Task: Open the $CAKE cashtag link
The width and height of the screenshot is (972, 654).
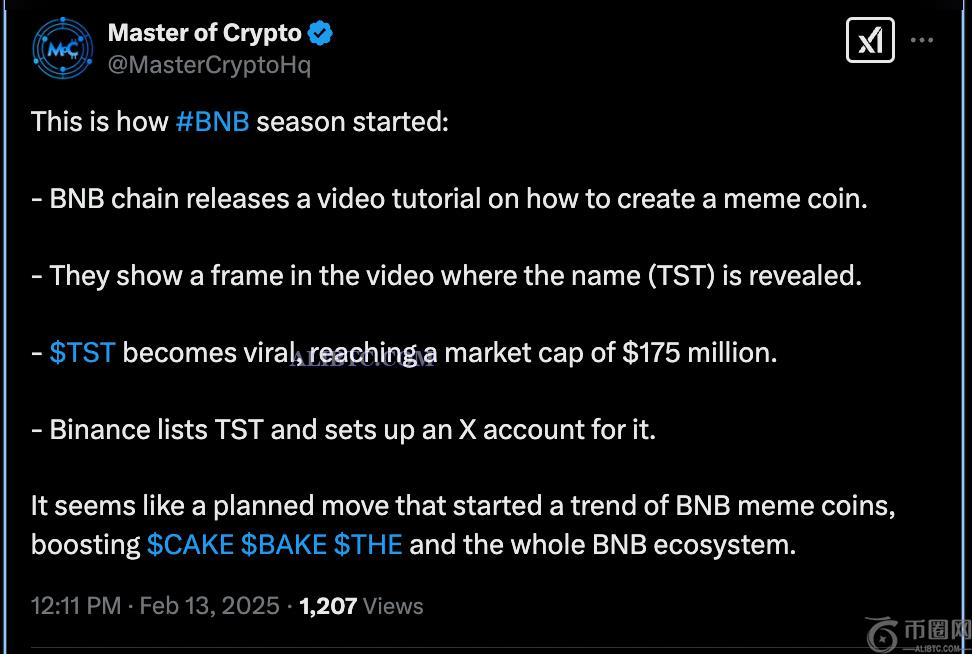Action: click(x=190, y=544)
